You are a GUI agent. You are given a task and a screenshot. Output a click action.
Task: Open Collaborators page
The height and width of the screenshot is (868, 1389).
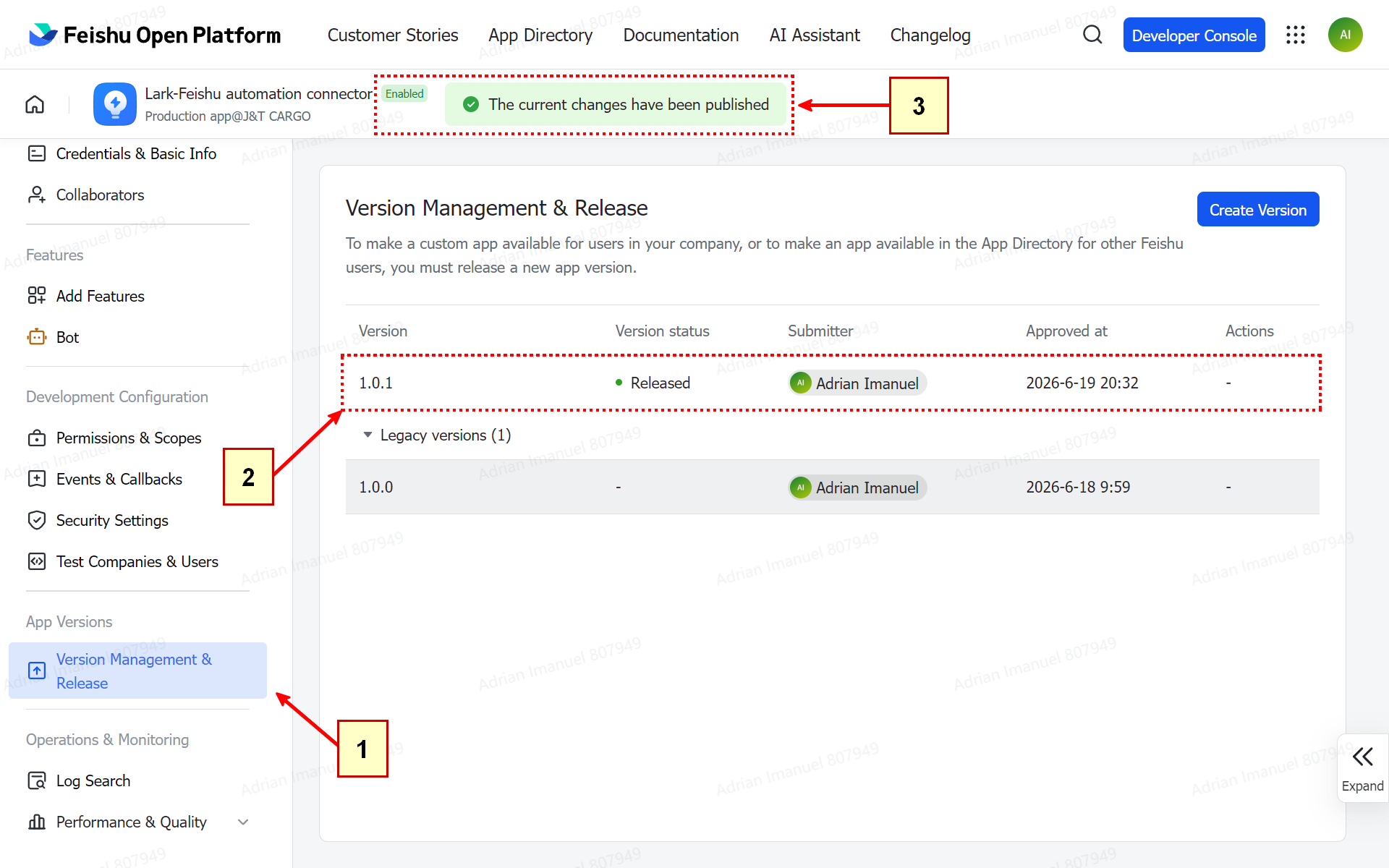click(100, 195)
